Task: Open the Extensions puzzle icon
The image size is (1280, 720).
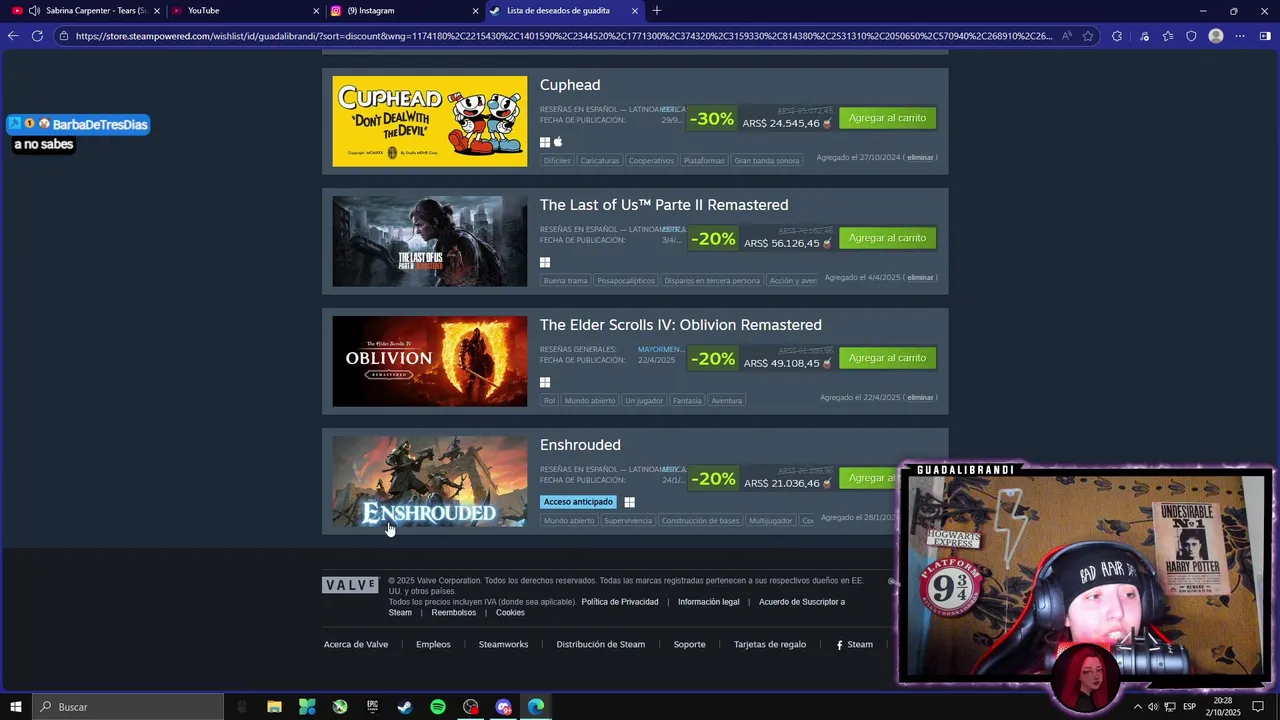Action: [x=1117, y=36]
